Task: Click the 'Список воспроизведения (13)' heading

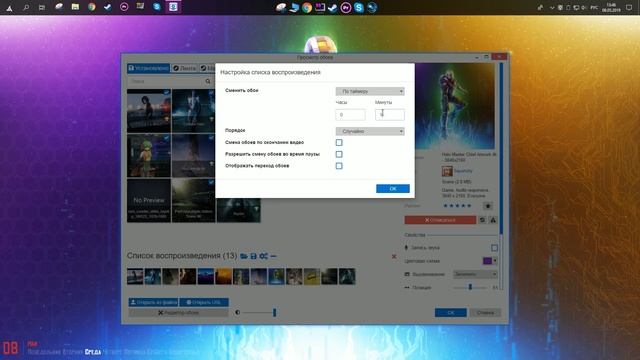Action: click(x=182, y=256)
